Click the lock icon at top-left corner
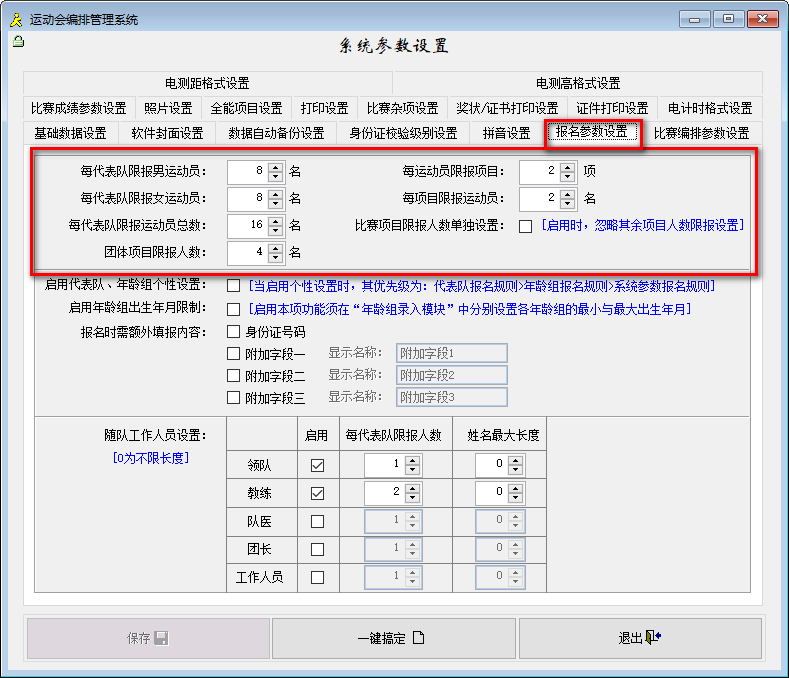Viewport: 789px width, 678px height. pos(18,41)
